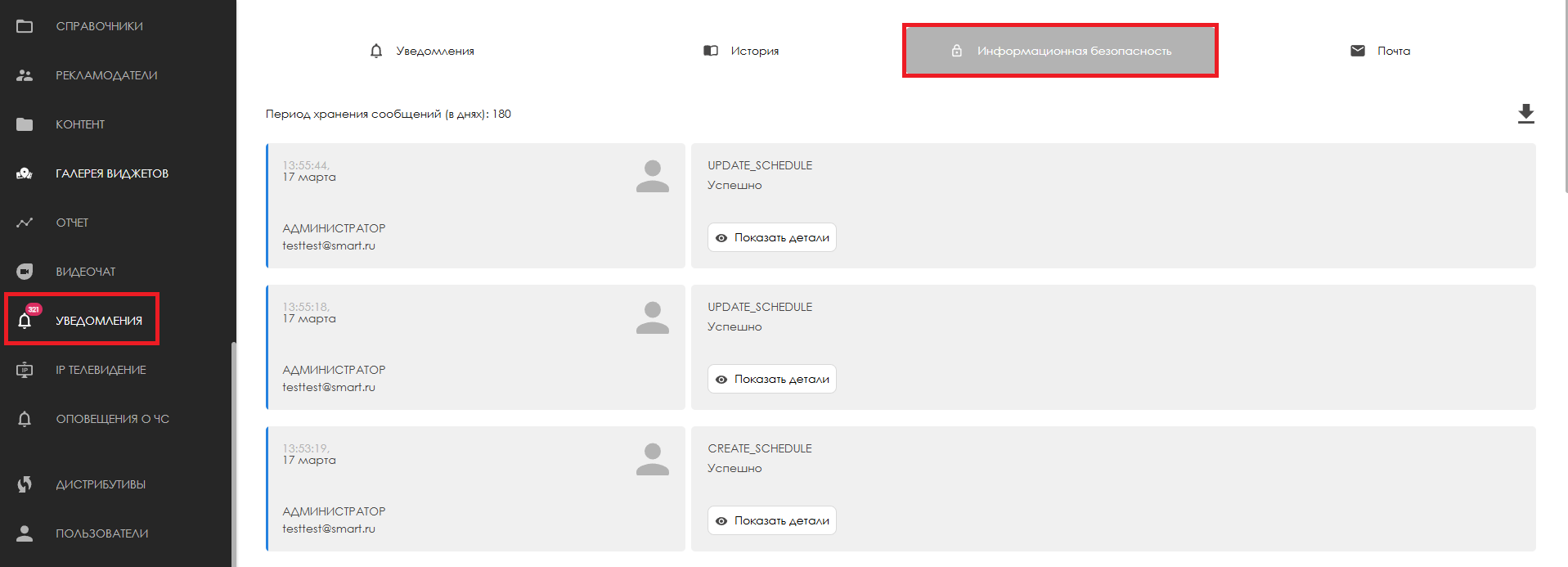The height and width of the screenshot is (567, 1568).
Task: Select the Информационная безопасность tab
Action: tap(1060, 51)
